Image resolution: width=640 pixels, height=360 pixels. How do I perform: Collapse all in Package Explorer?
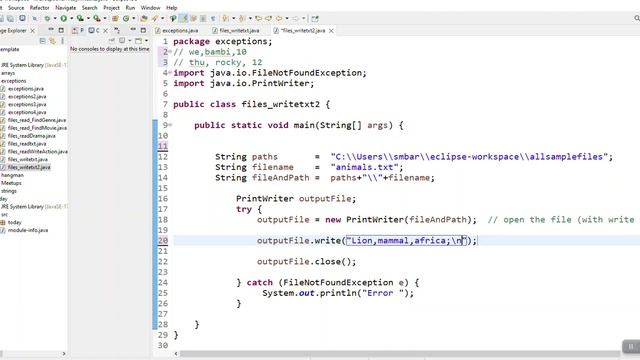(42, 41)
